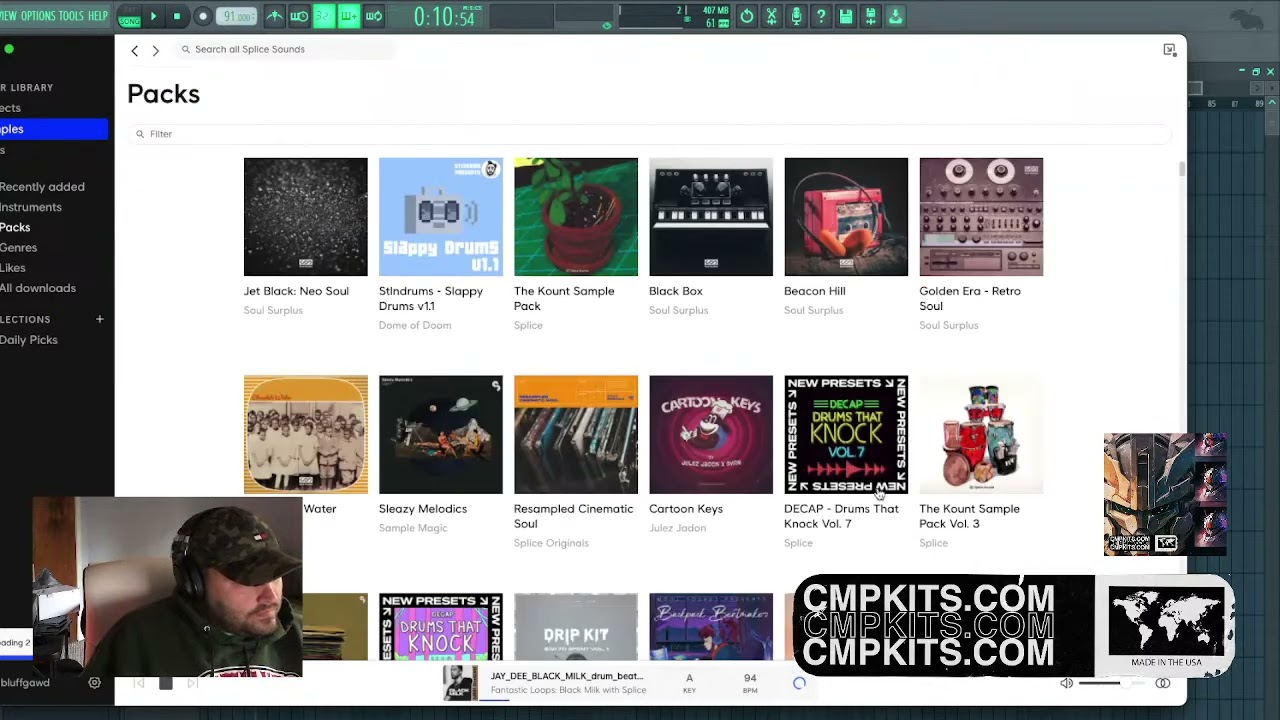Viewport: 1280px width, 720px height.
Task: Skip to previous sample in Splice player
Action: [139, 683]
